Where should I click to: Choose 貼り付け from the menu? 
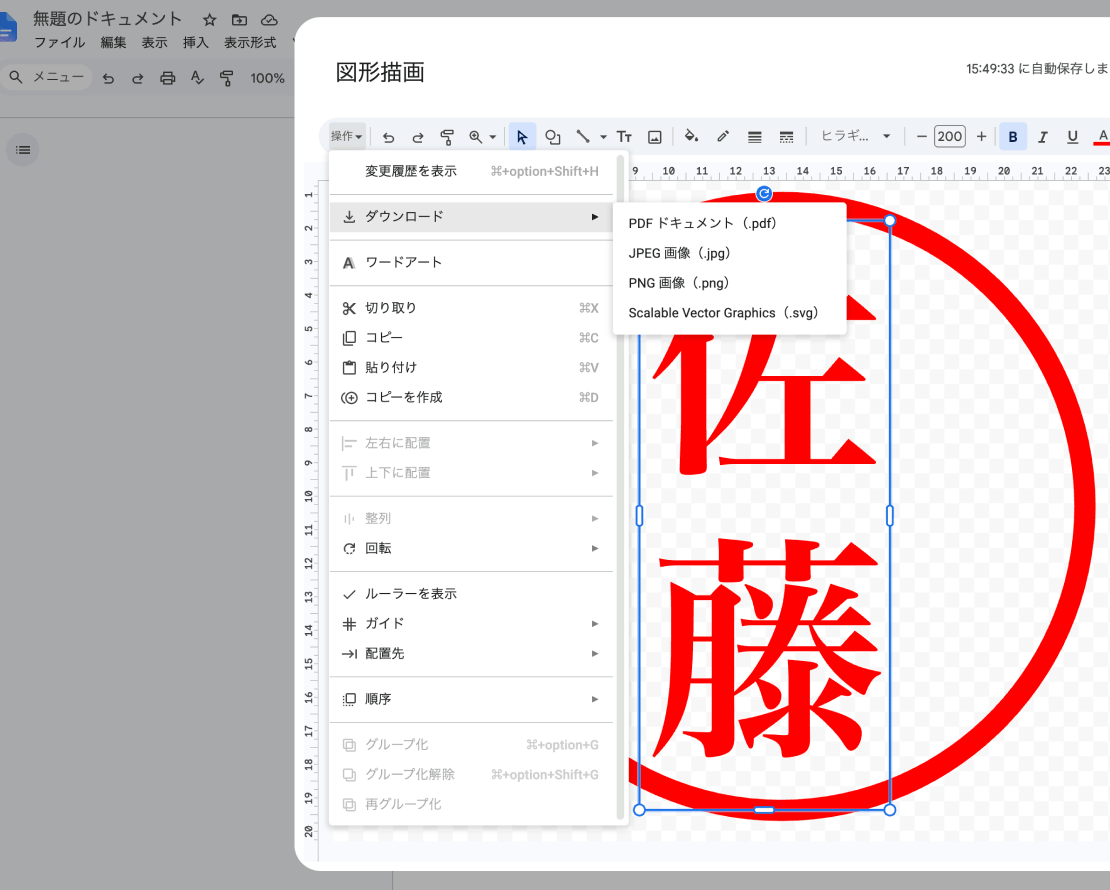coord(471,367)
